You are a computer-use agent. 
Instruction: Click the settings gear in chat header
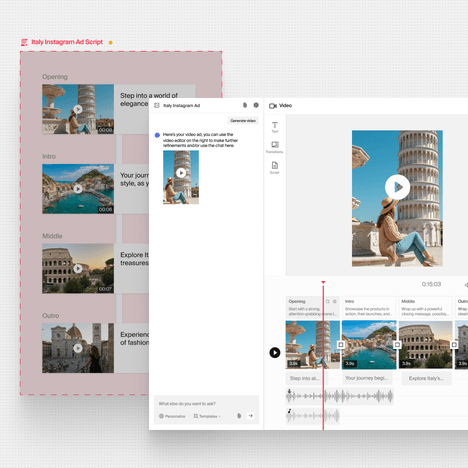(x=256, y=105)
